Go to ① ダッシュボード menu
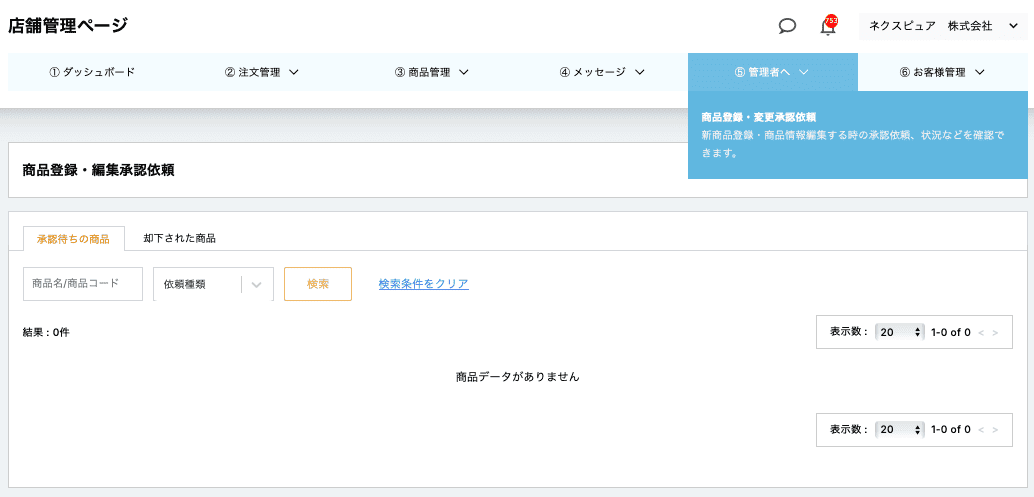 point(92,72)
